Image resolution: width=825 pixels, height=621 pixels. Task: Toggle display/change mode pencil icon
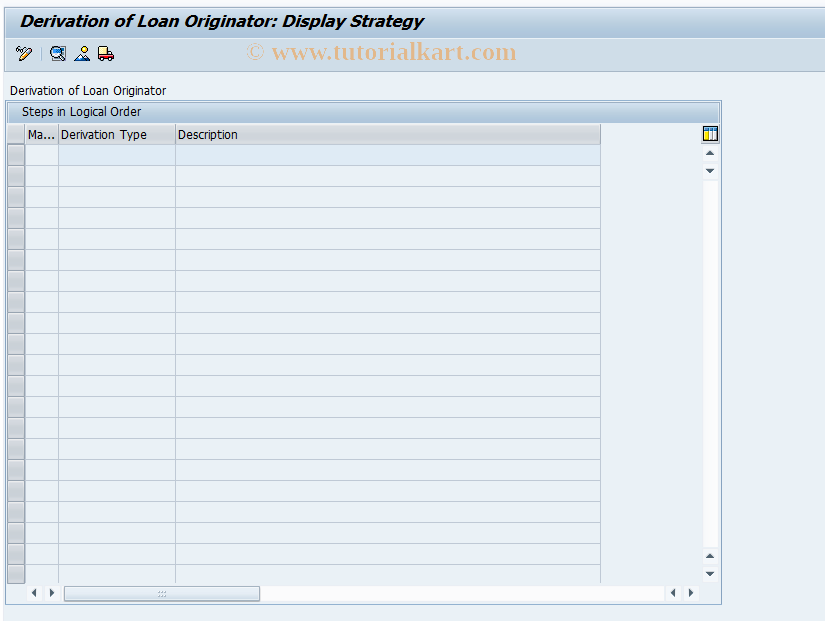[24, 54]
